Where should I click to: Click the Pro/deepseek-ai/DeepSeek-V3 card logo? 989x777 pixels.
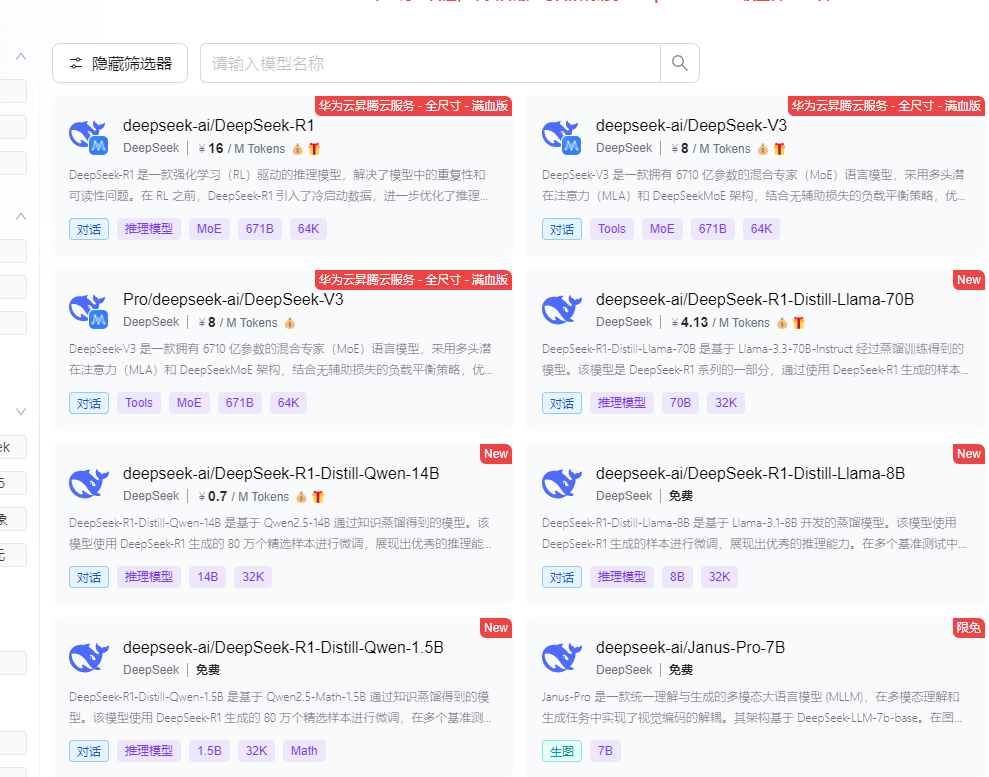[88, 311]
